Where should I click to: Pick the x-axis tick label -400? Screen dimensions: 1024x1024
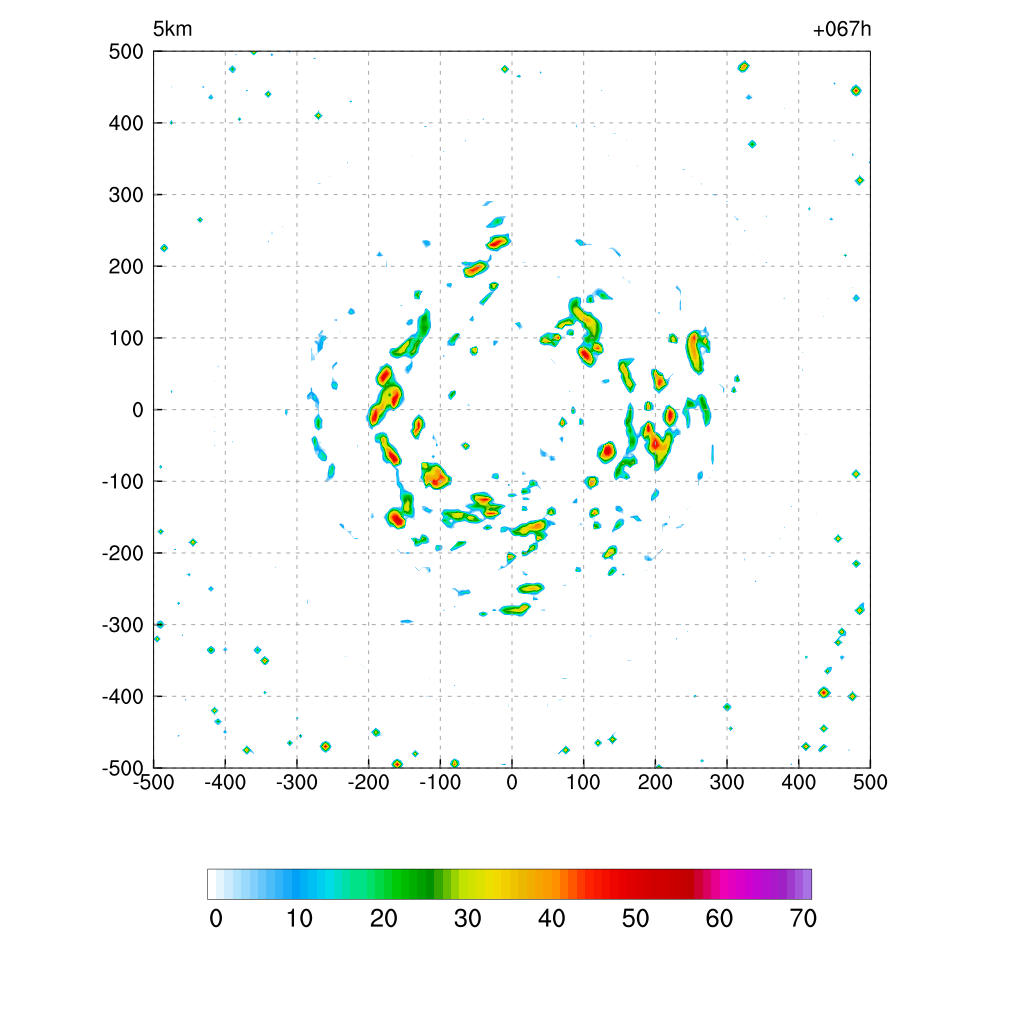(x=225, y=782)
